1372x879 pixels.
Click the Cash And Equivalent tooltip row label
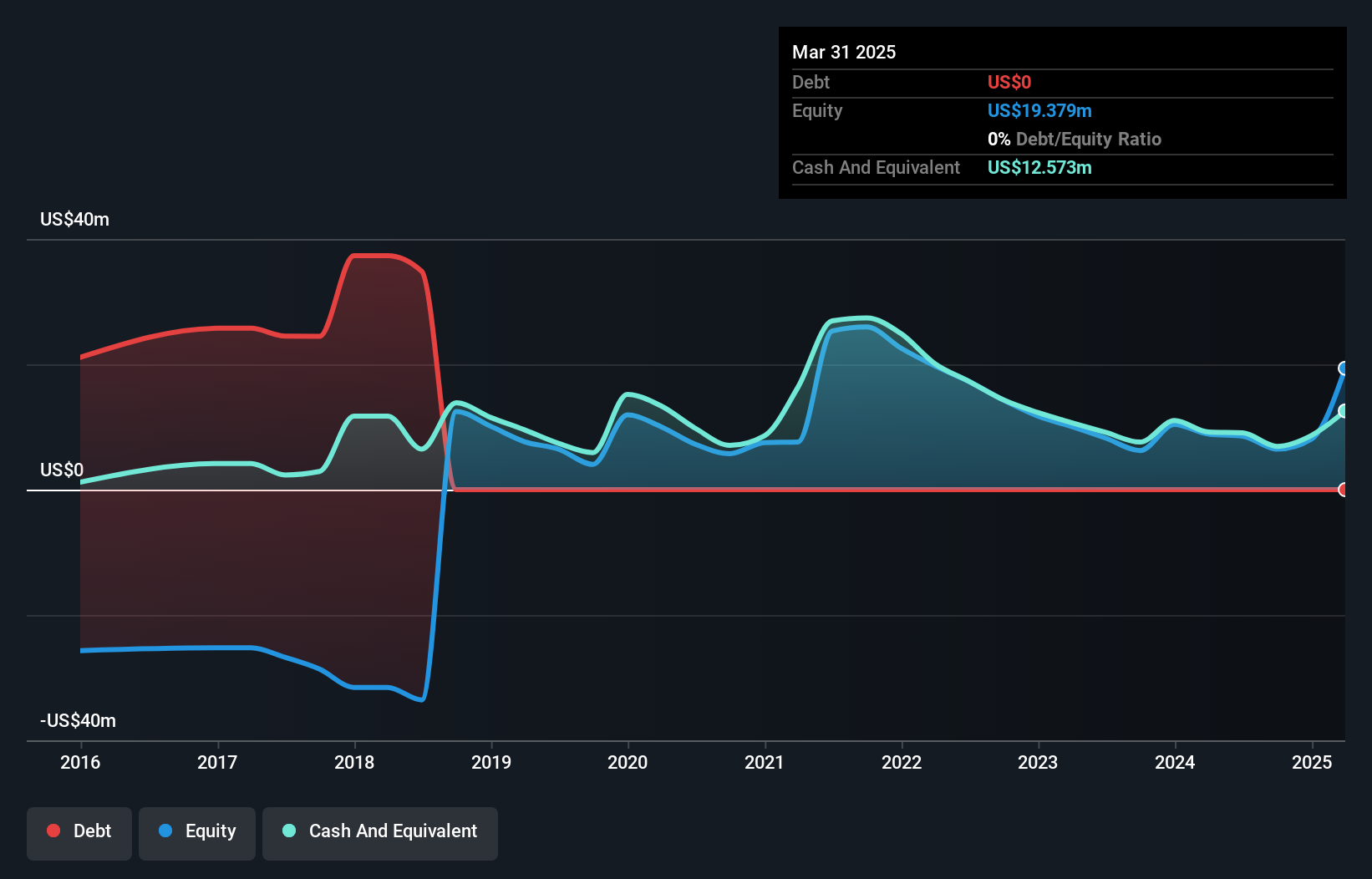876,168
